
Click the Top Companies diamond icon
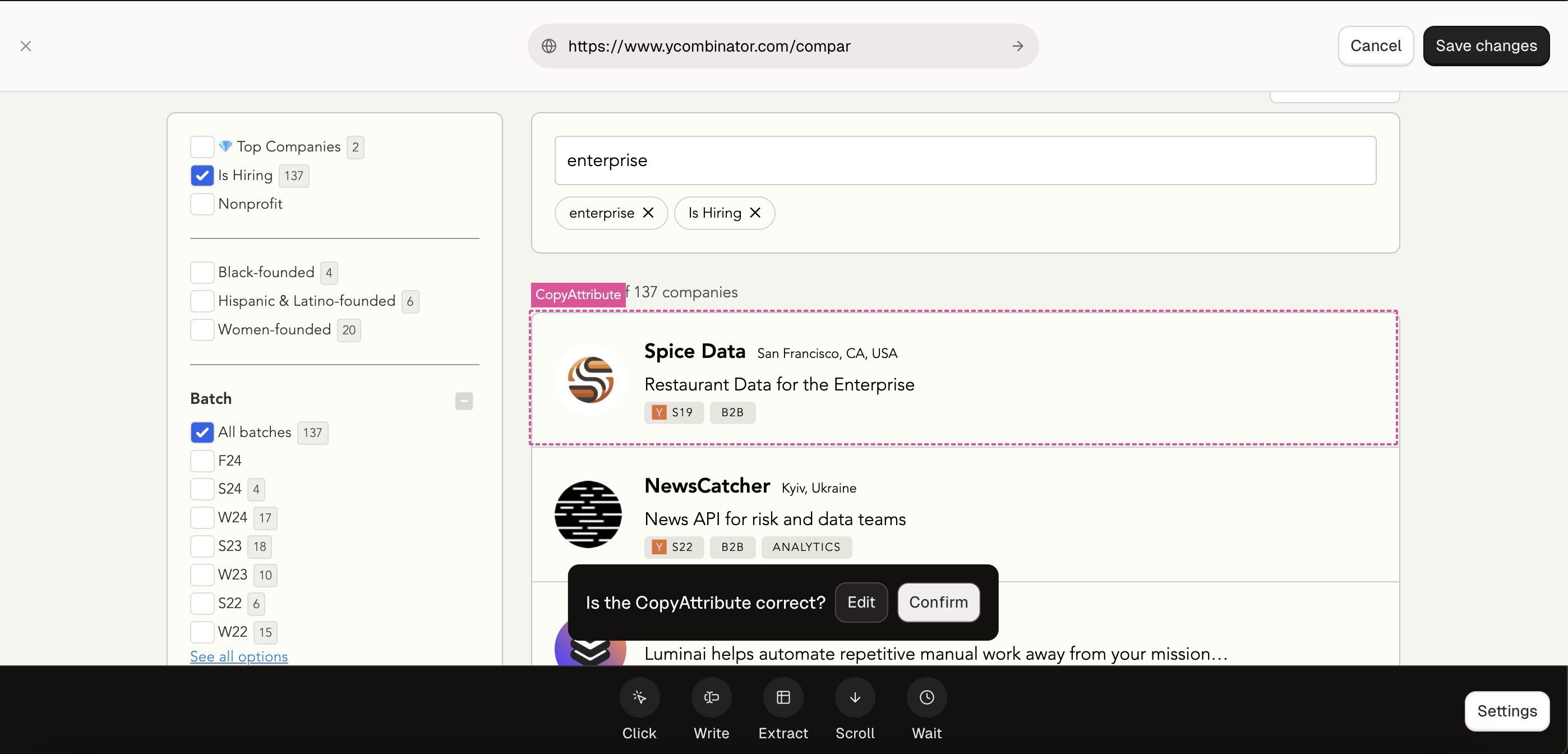(225, 146)
